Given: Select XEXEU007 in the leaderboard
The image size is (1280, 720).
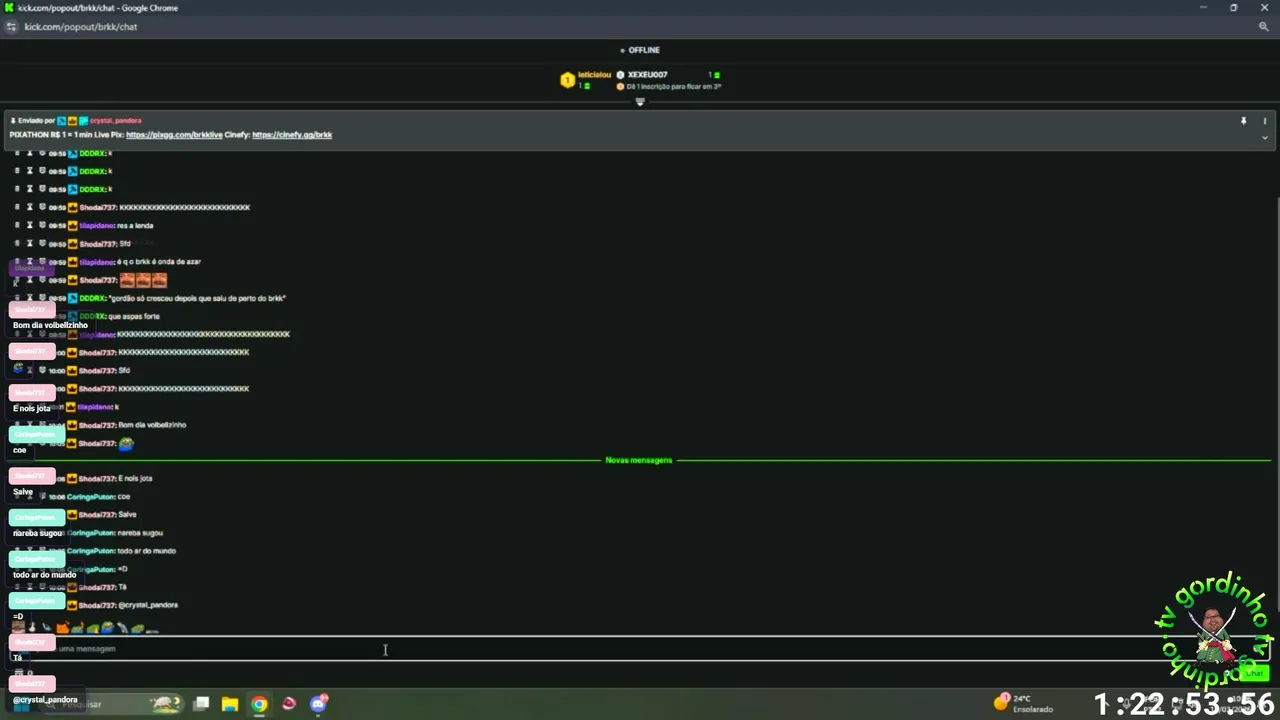Looking at the screenshot, I should pyautogui.click(x=647, y=75).
